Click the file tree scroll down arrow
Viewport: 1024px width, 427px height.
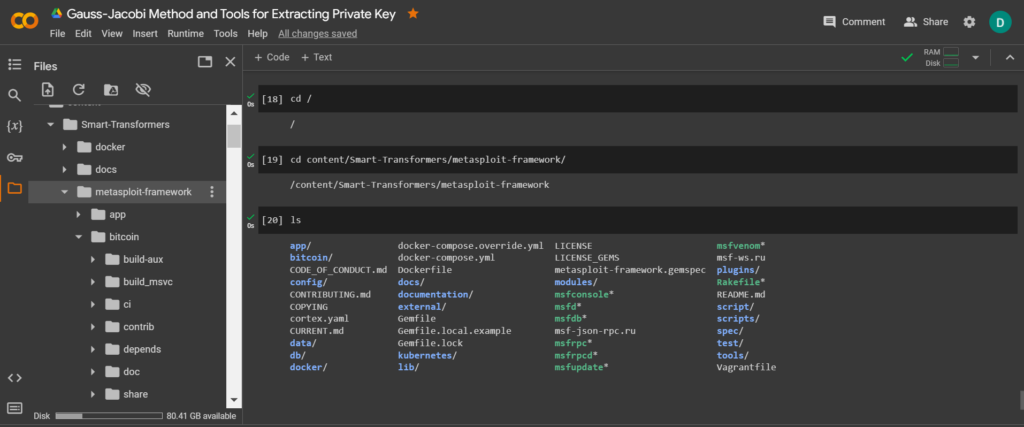(234, 400)
